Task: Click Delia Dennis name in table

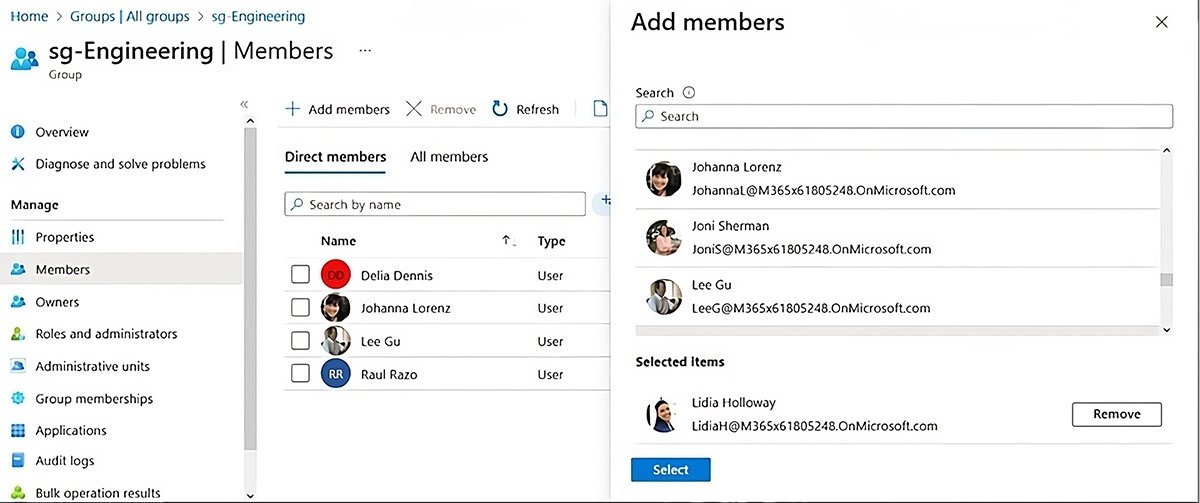Action: 397,275
